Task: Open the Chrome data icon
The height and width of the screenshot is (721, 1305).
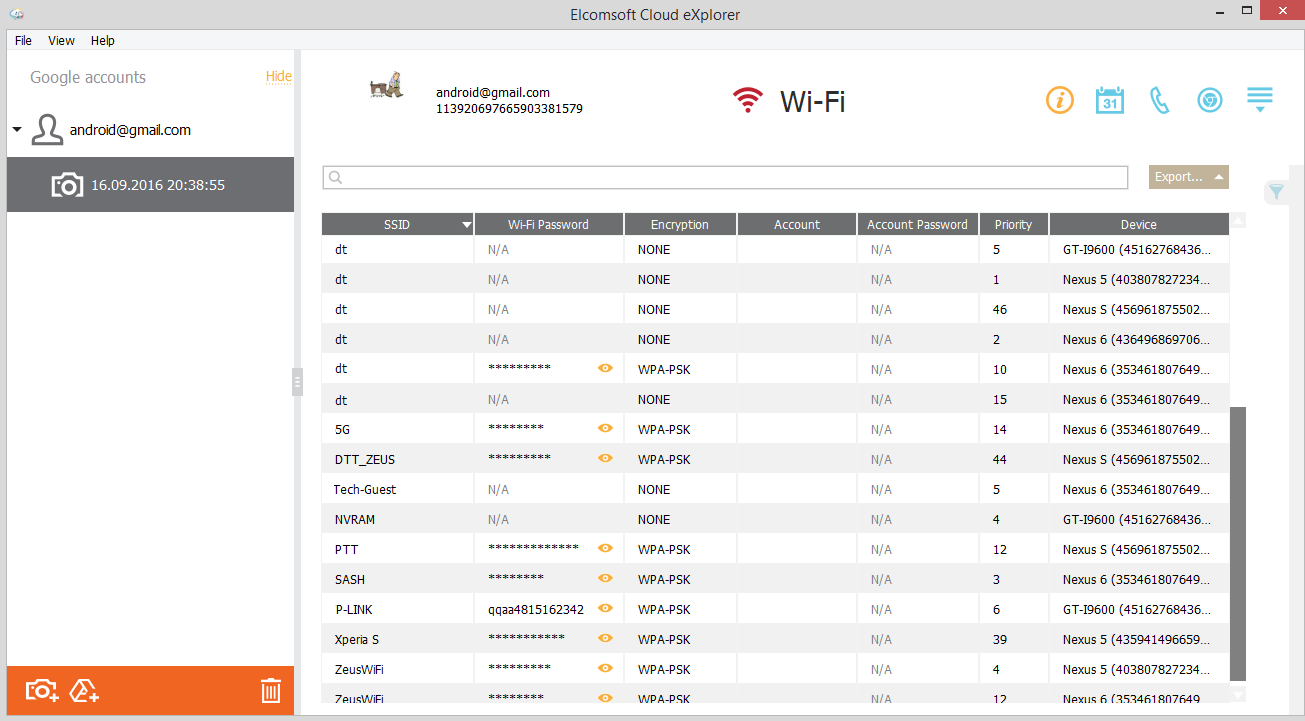Action: [1210, 100]
